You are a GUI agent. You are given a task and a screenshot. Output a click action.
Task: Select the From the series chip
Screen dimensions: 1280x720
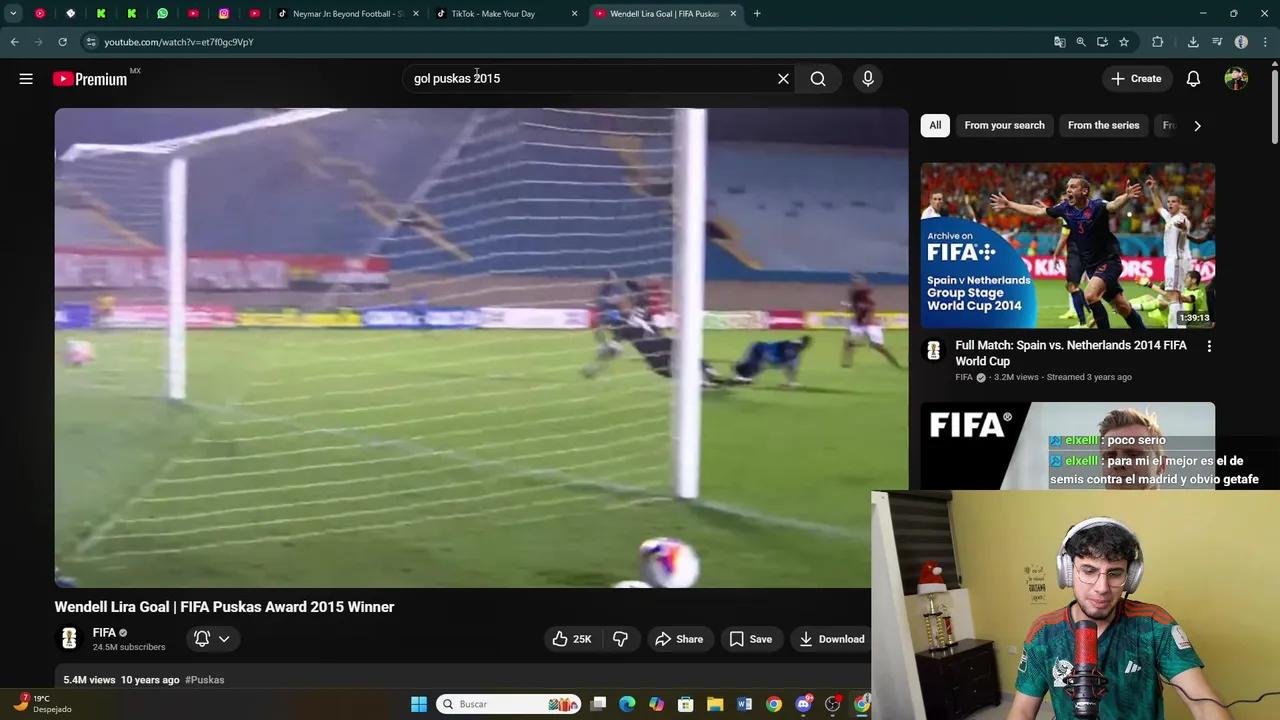click(x=1103, y=125)
